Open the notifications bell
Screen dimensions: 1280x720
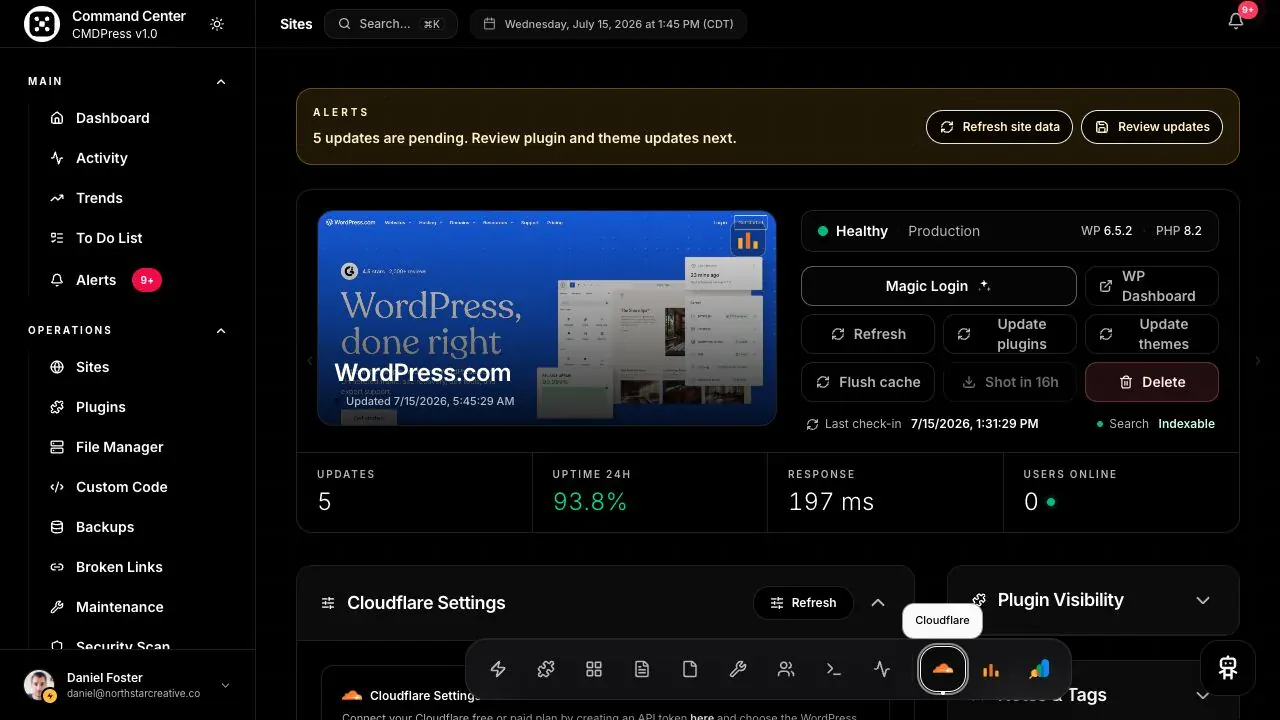1236,21
